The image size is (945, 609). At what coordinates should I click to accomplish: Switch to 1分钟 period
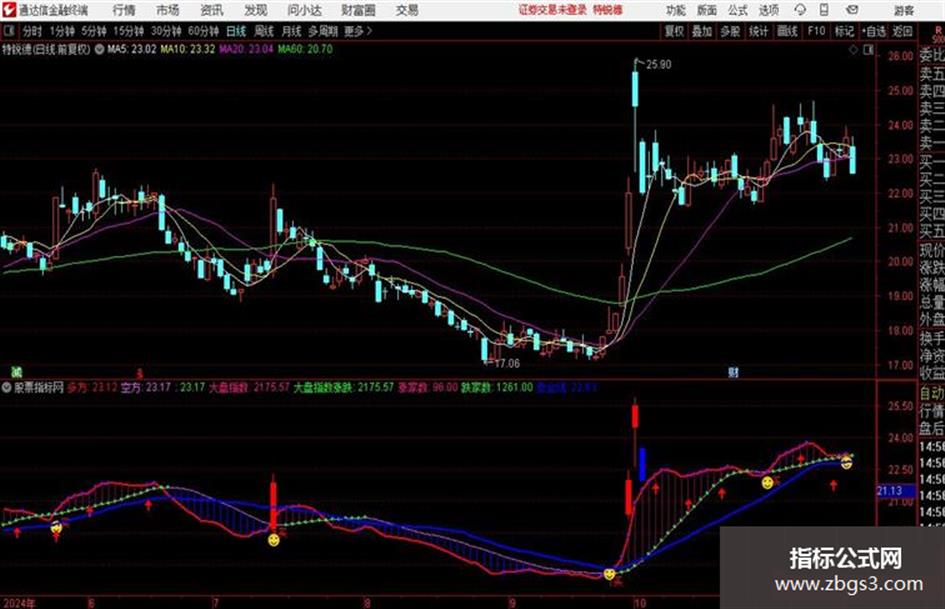click(62, 31)
